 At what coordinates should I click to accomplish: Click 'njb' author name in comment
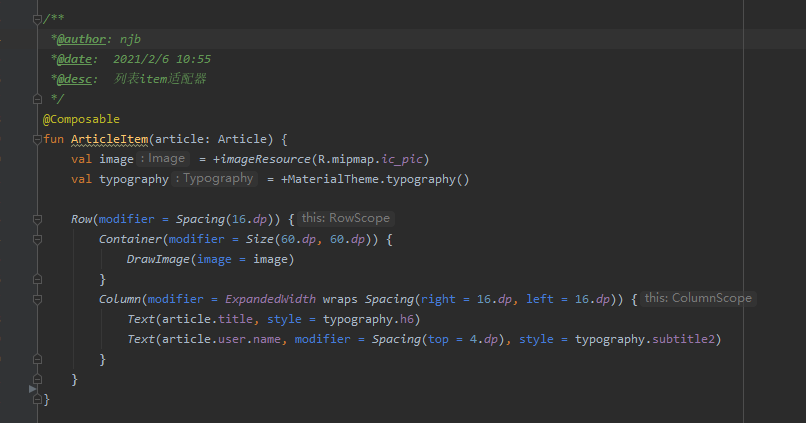[131, 39]
